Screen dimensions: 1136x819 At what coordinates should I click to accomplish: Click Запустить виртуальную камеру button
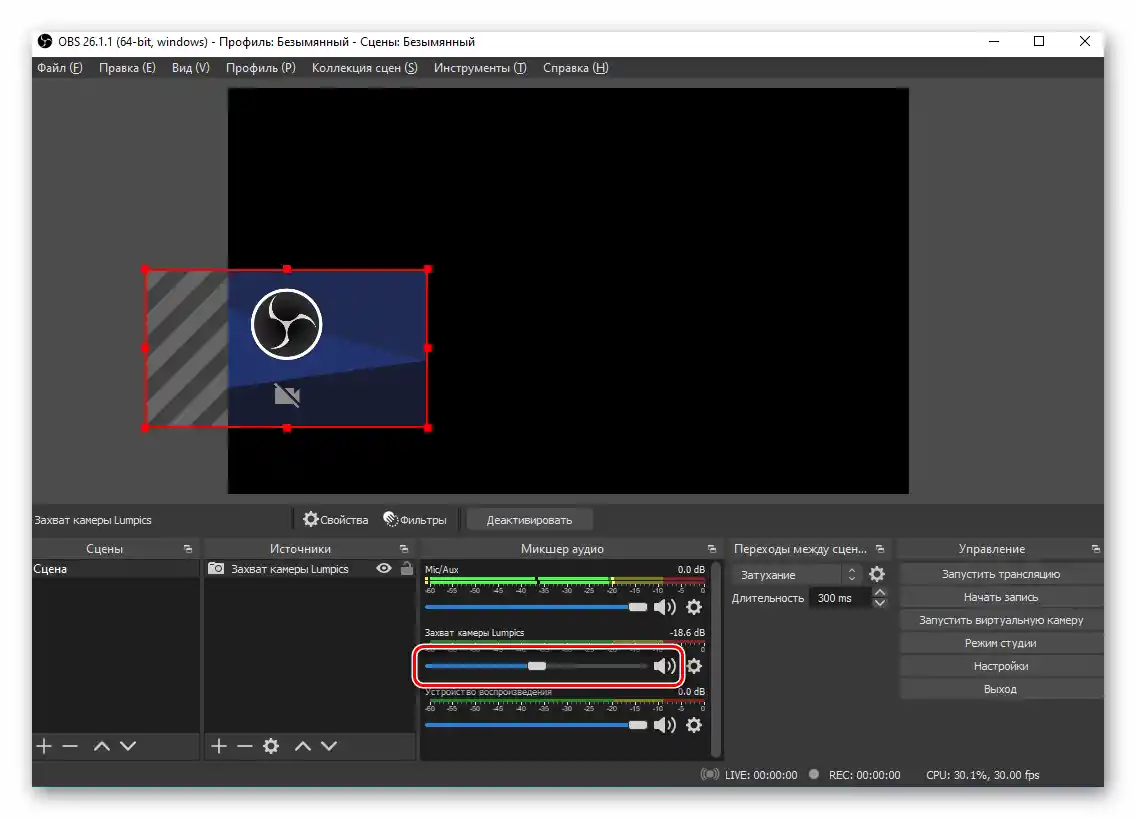1001,620
